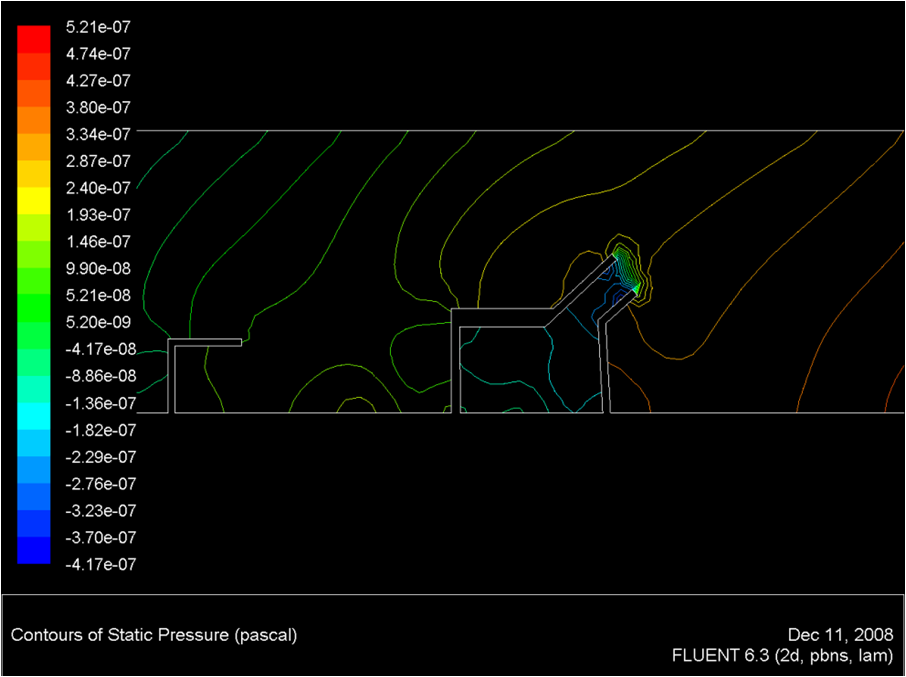The image size is (906, 677).
Task: Click the 3.80e-07 legend value
Action: tap(98, 107)
